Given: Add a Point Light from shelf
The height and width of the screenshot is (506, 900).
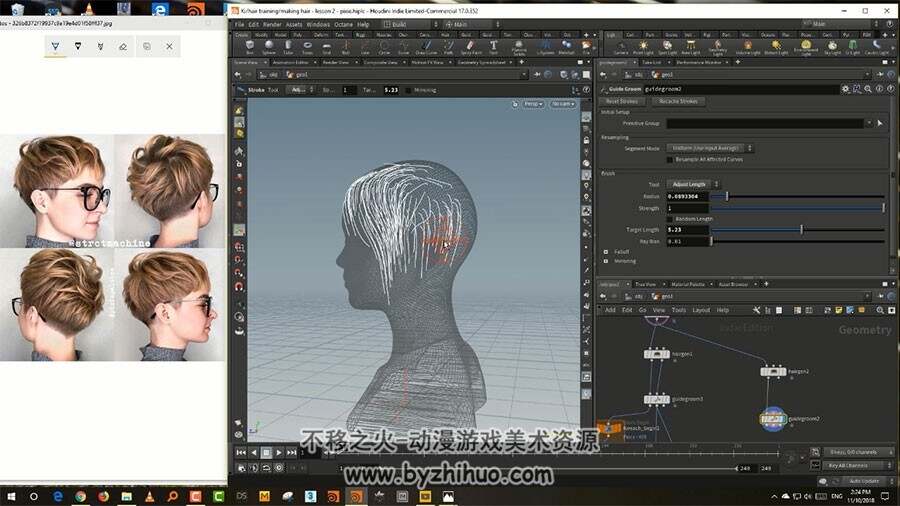Looking at the screenshot, I should tap(643, 47).
